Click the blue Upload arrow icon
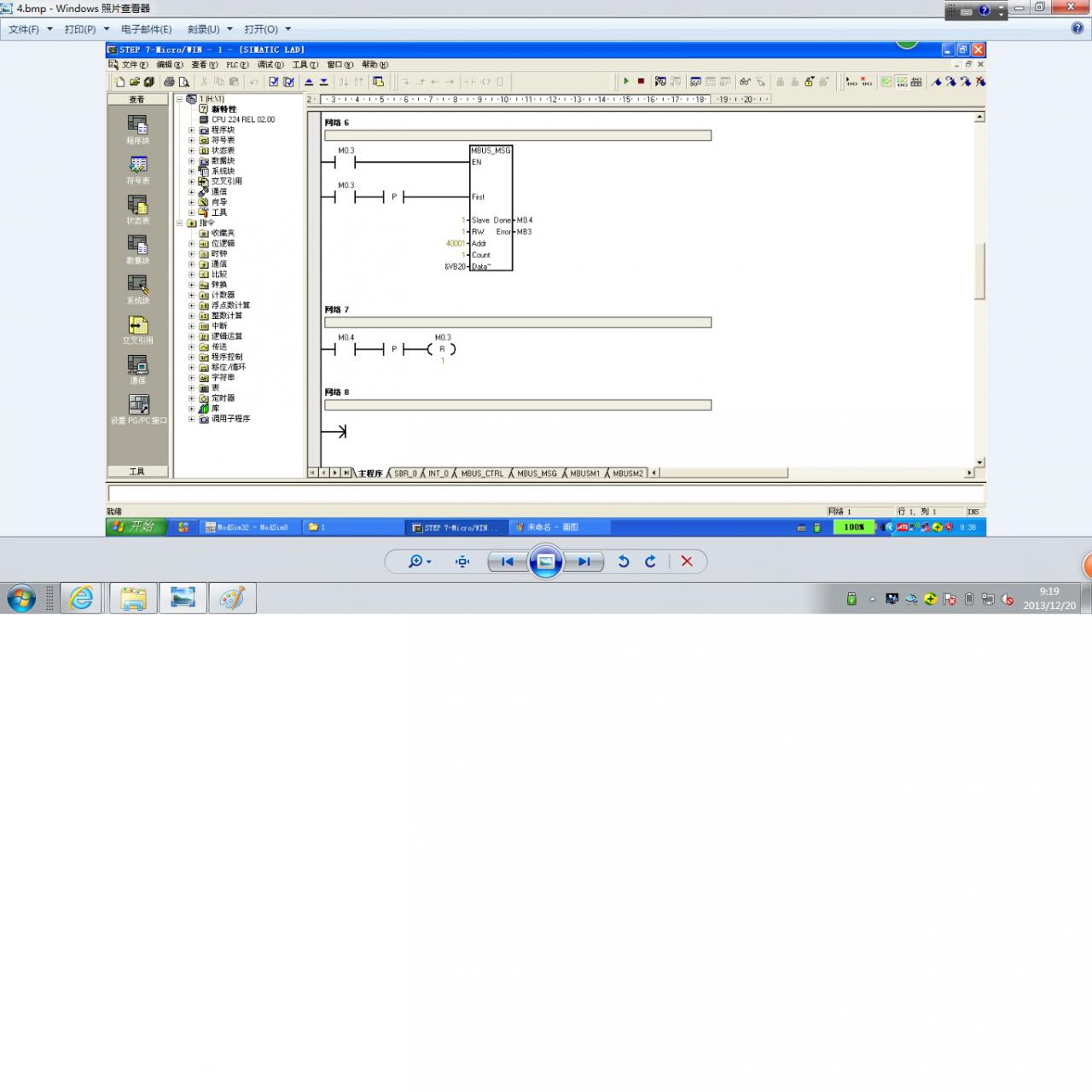Screen dimensions: 1092x1092 [x=310, y=82]
